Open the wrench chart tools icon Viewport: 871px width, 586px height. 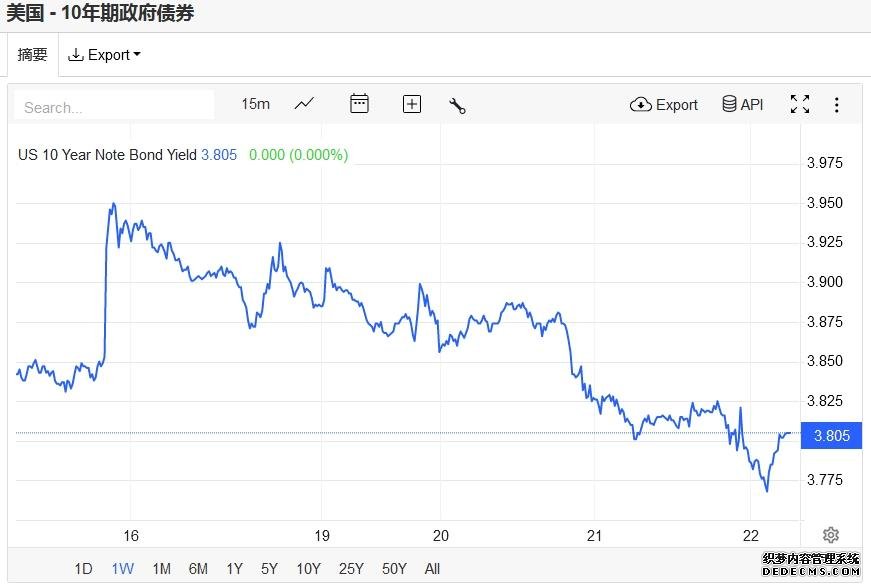pyautogui.click(x=457, y=105)
